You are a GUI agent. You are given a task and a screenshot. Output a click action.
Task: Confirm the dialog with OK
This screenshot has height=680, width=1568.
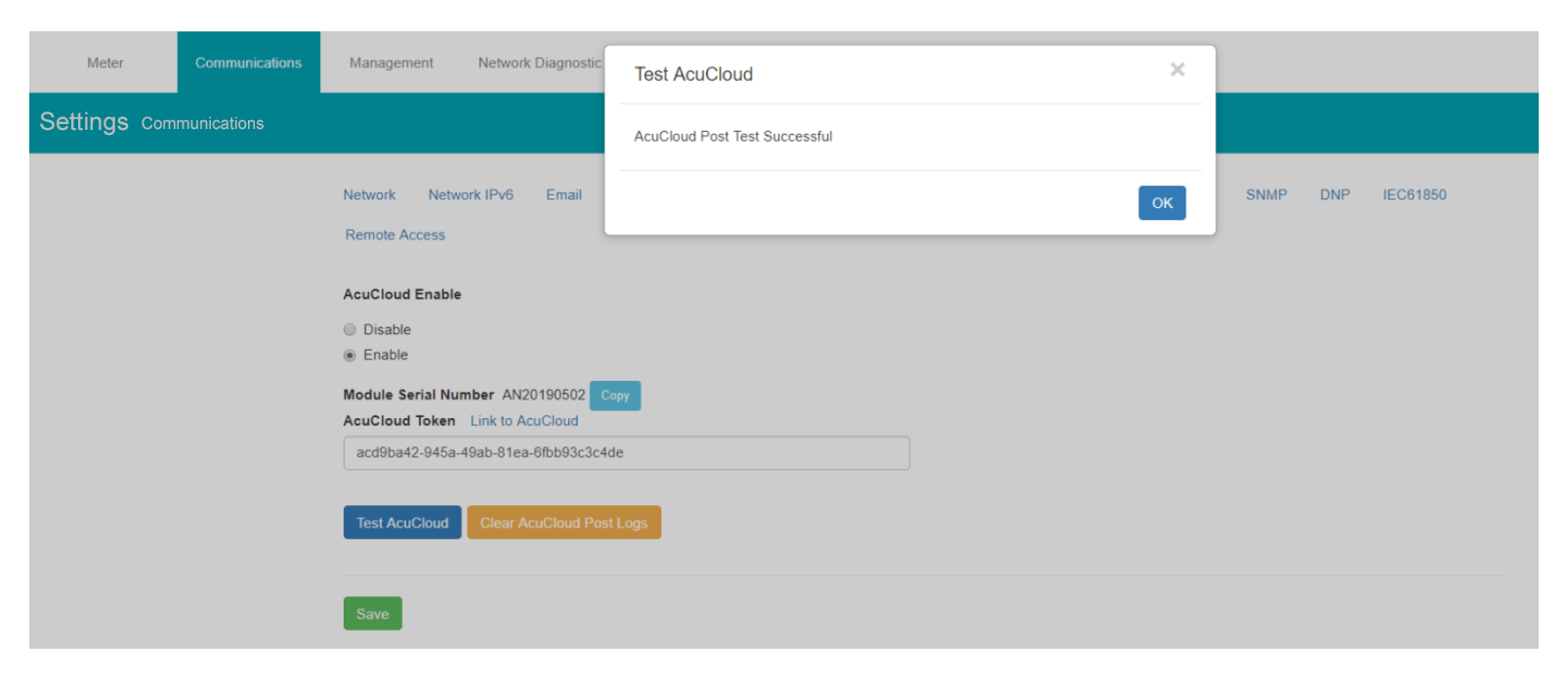point(1162,203)
